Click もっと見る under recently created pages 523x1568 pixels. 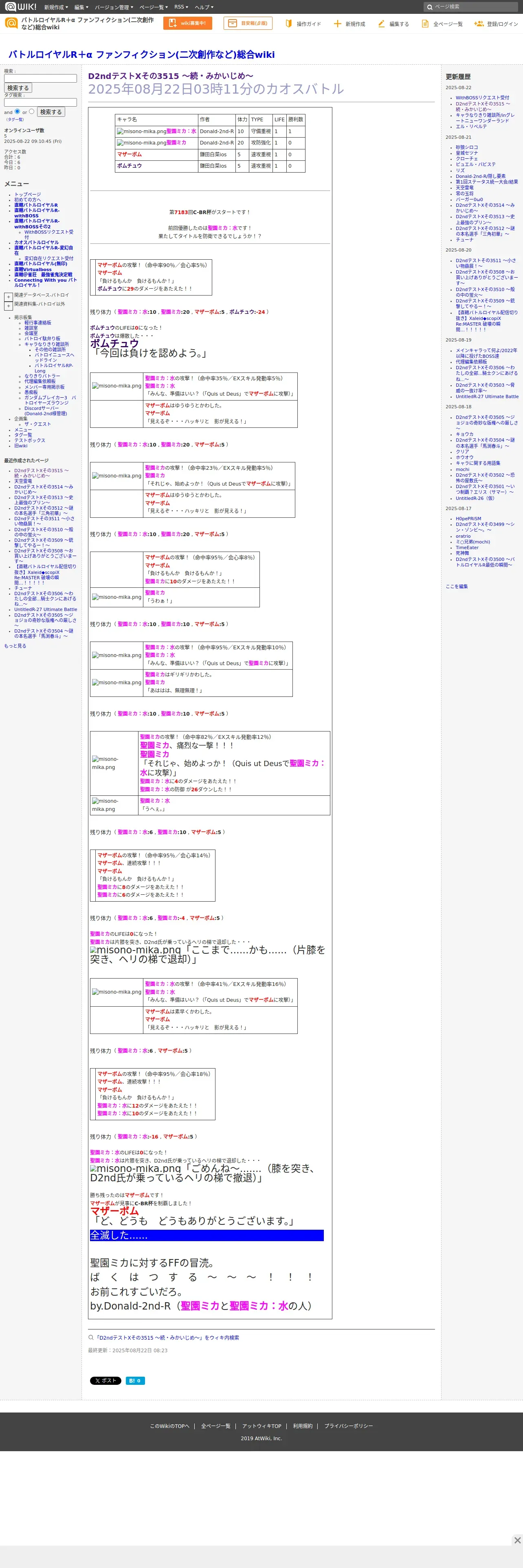(x=15, y=646)
